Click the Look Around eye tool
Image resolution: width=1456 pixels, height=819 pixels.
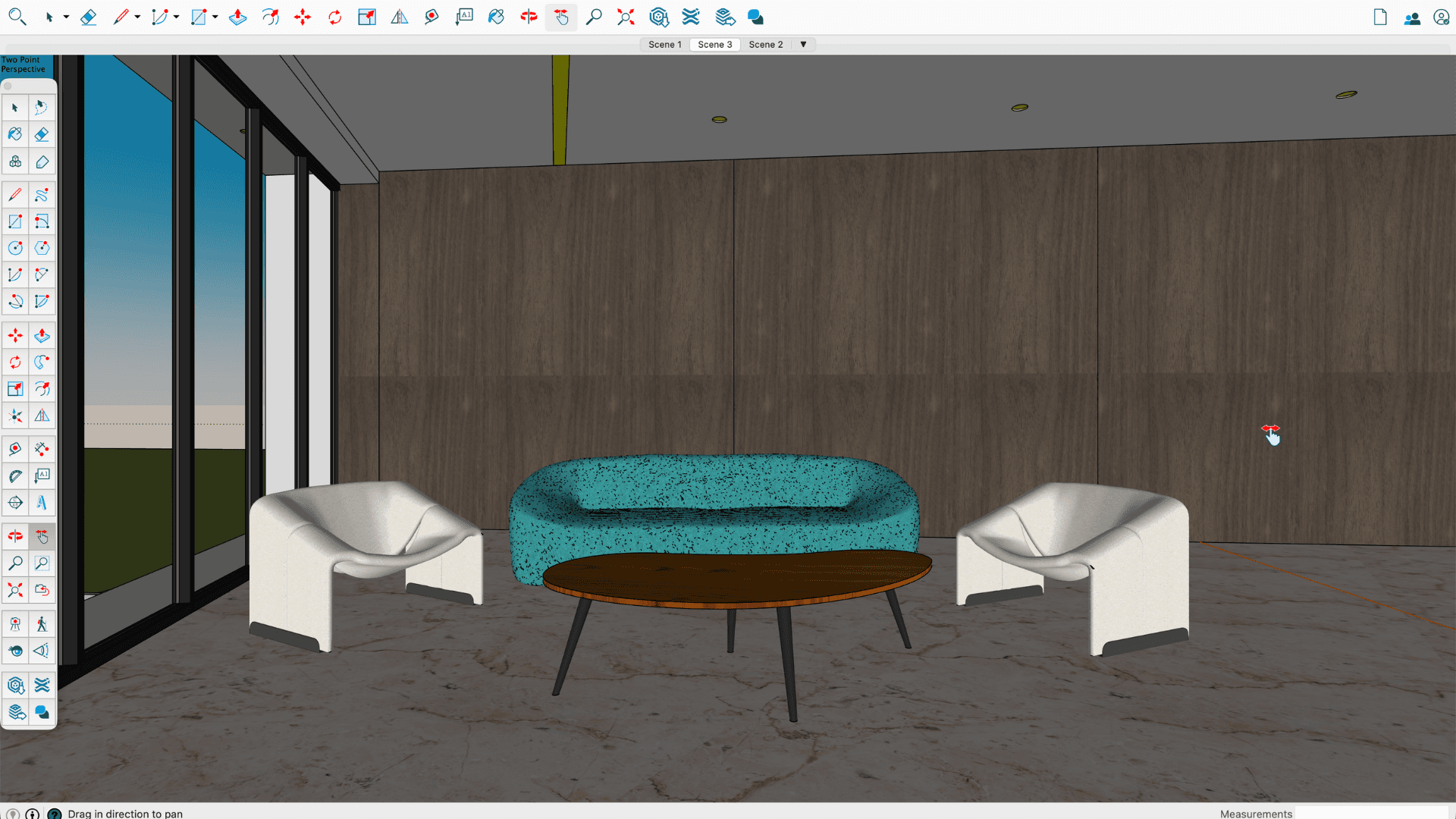15,651
